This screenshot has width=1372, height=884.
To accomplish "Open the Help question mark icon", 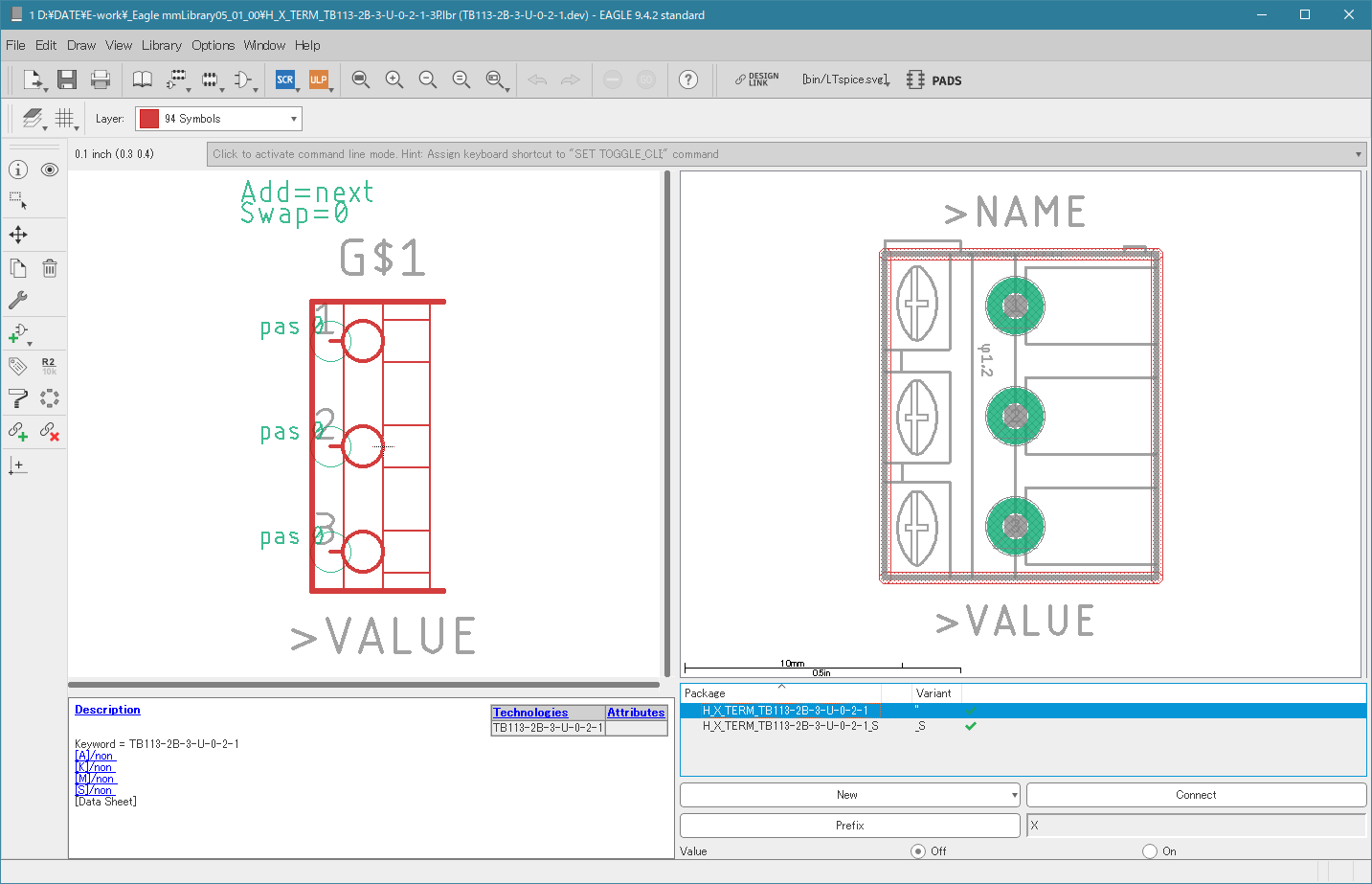I will [x=688, y=79].
